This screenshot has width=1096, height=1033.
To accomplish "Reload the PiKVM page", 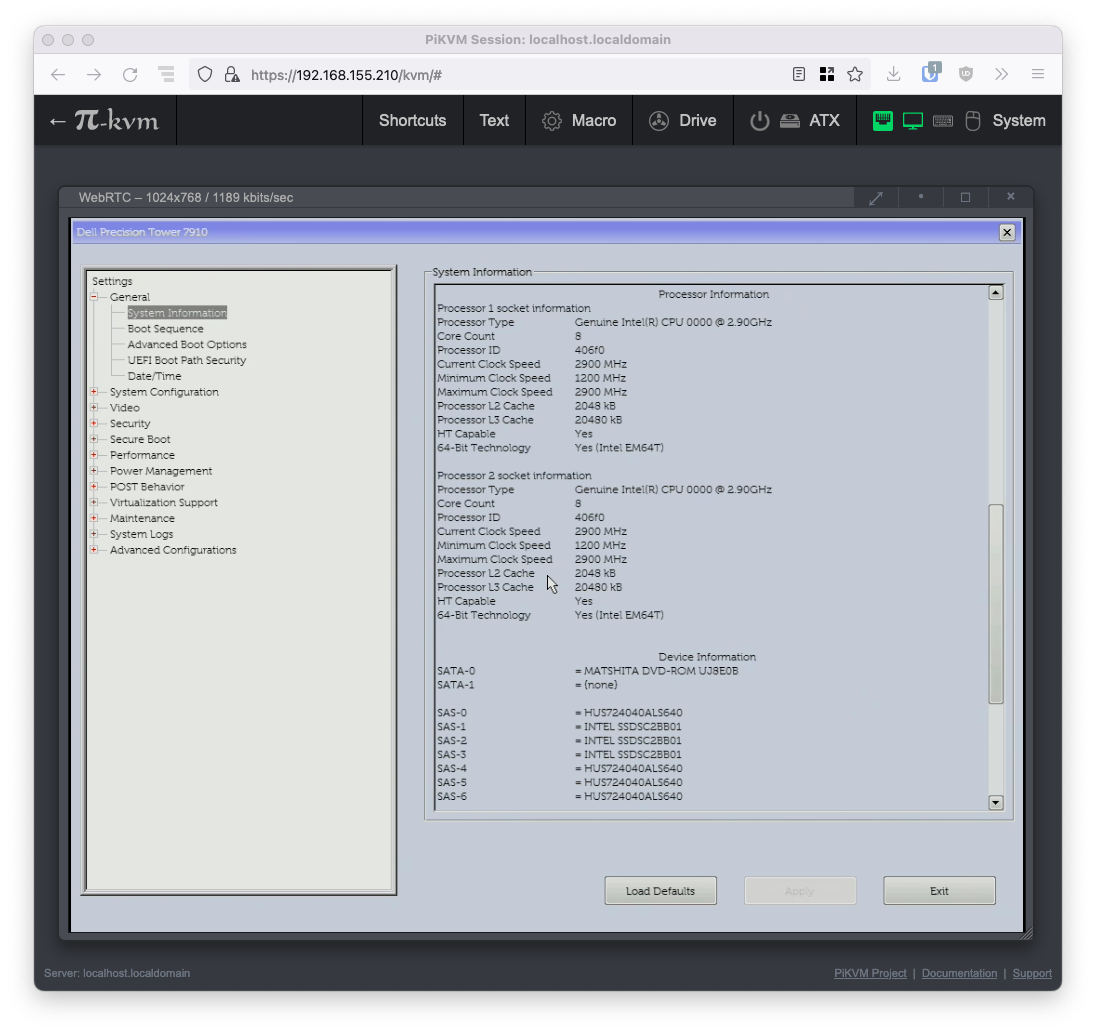I will (130, 75).
